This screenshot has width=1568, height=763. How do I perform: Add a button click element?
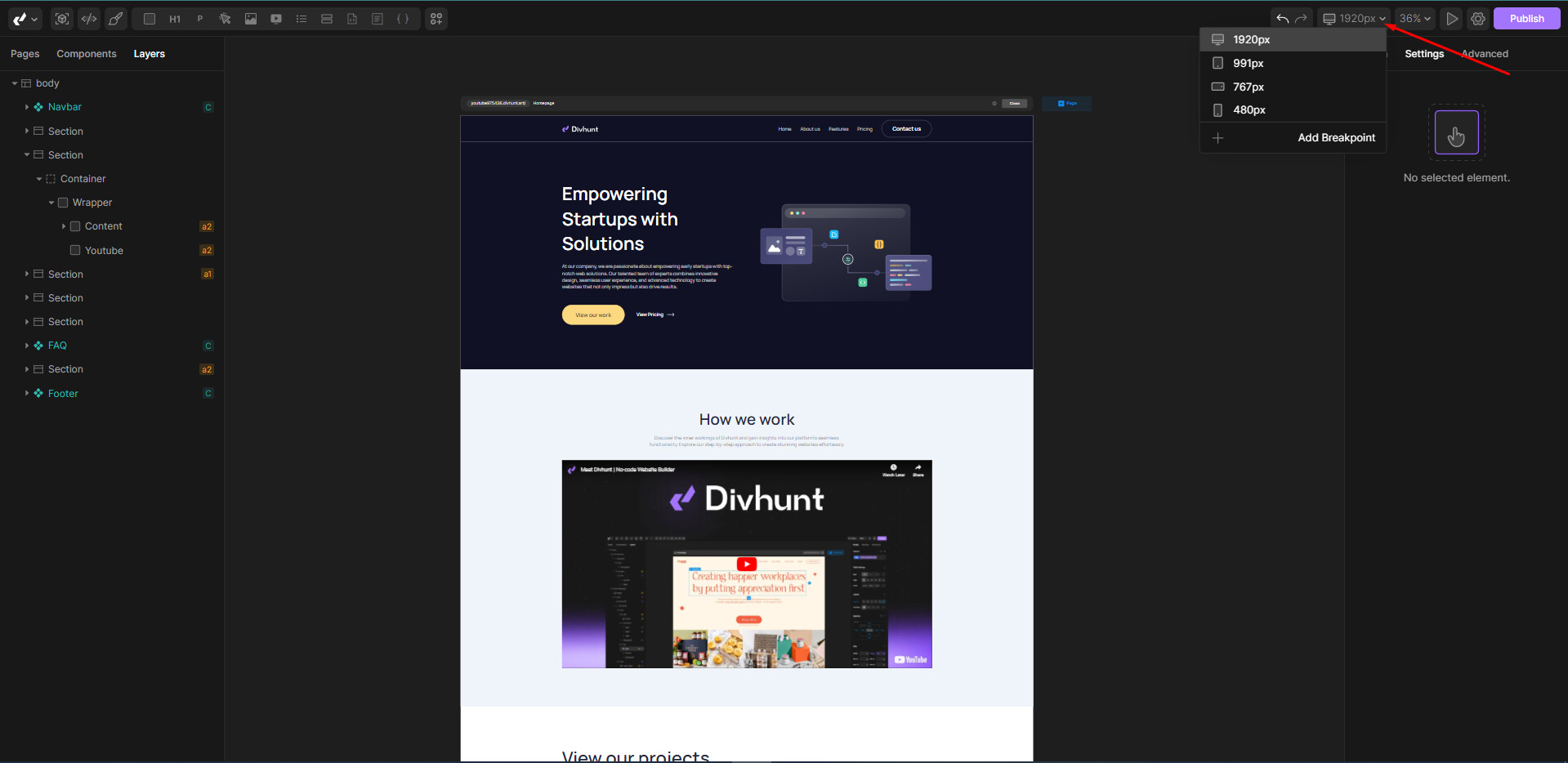226,19
